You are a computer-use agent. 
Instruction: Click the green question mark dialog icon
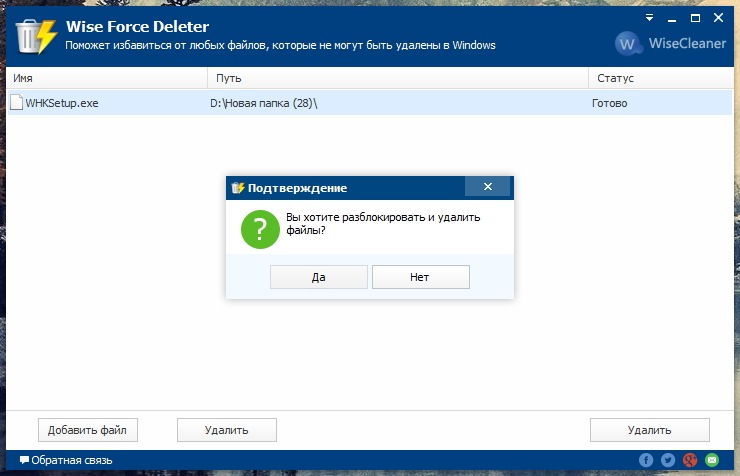(x=260, y=229)
